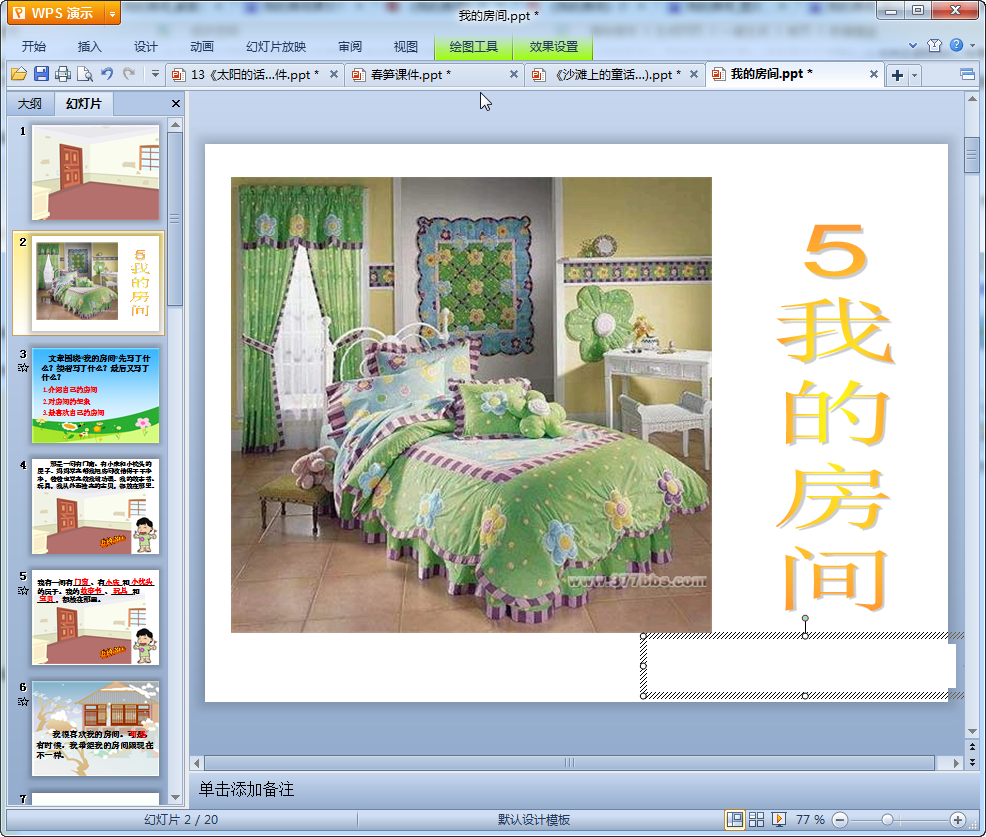Switch to Normal view icon in status bar

point(734,819)
